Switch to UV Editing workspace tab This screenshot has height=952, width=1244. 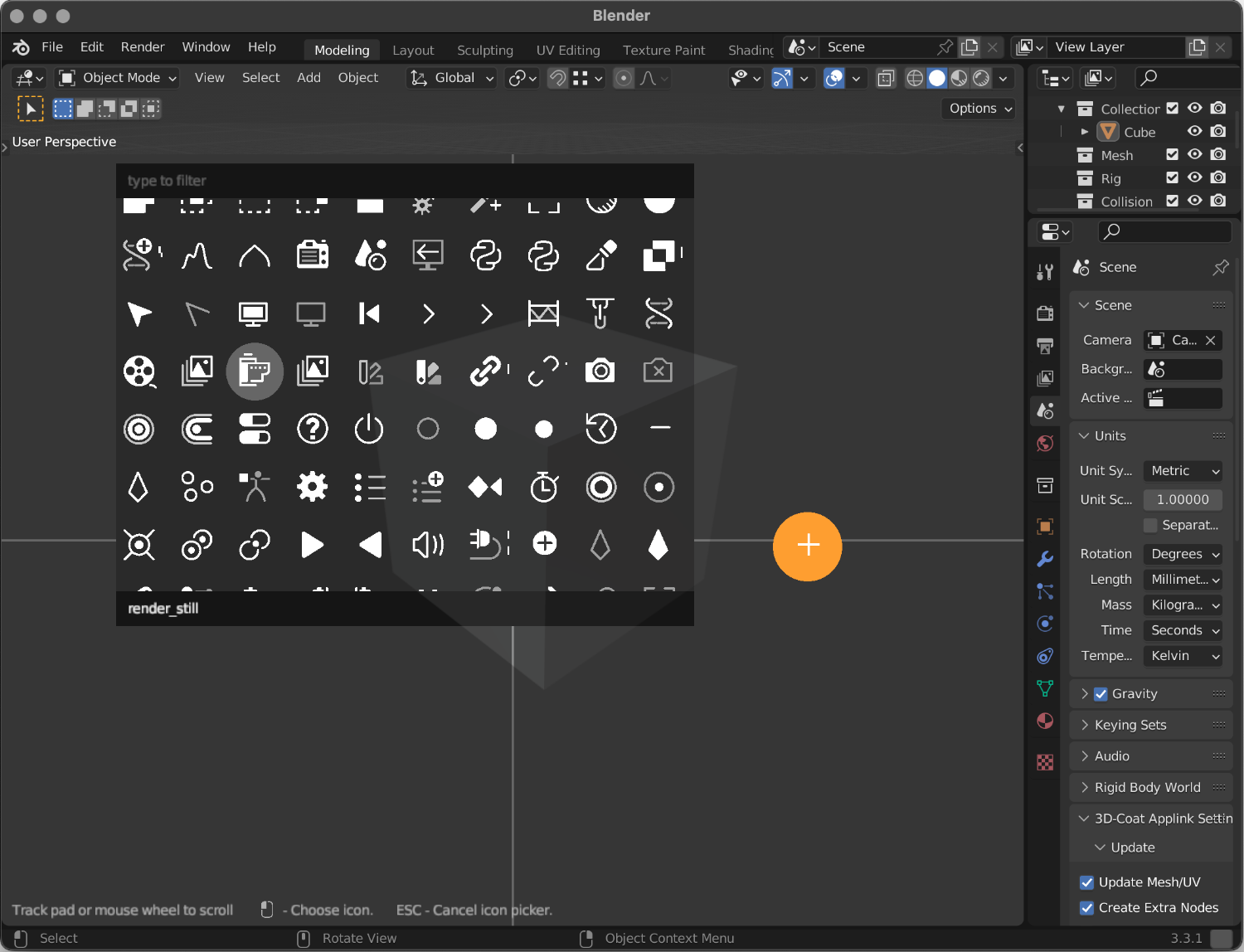pos(568,50)
